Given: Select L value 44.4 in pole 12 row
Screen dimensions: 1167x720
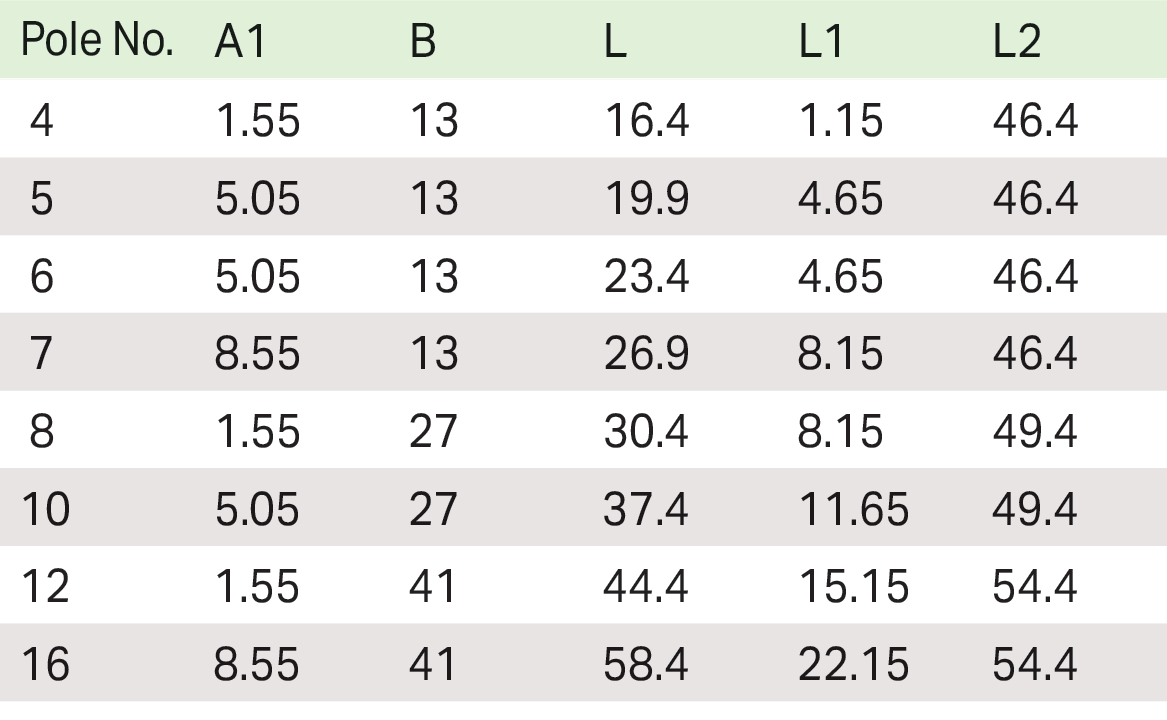Looking at the screenshot, I should tap(646, 587).
